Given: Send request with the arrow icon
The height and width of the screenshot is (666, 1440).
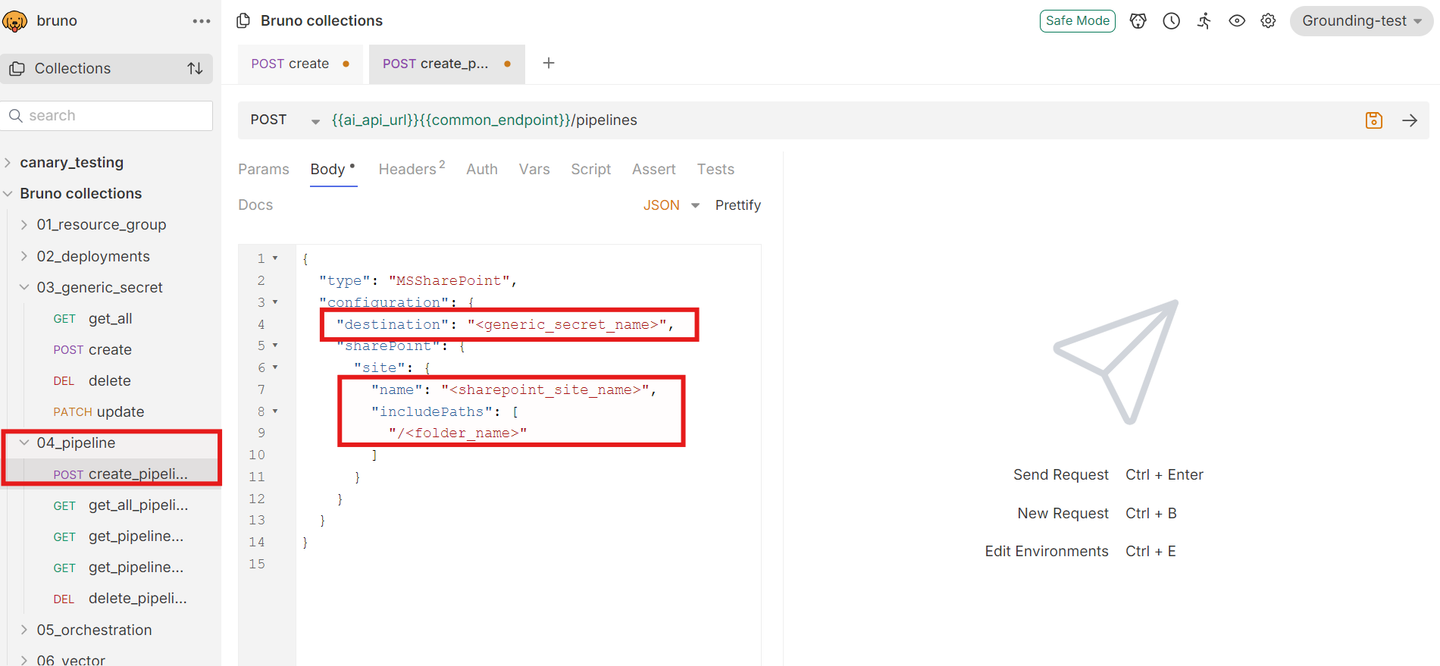Looking at the screenshot, I should tap(1410, 120).
